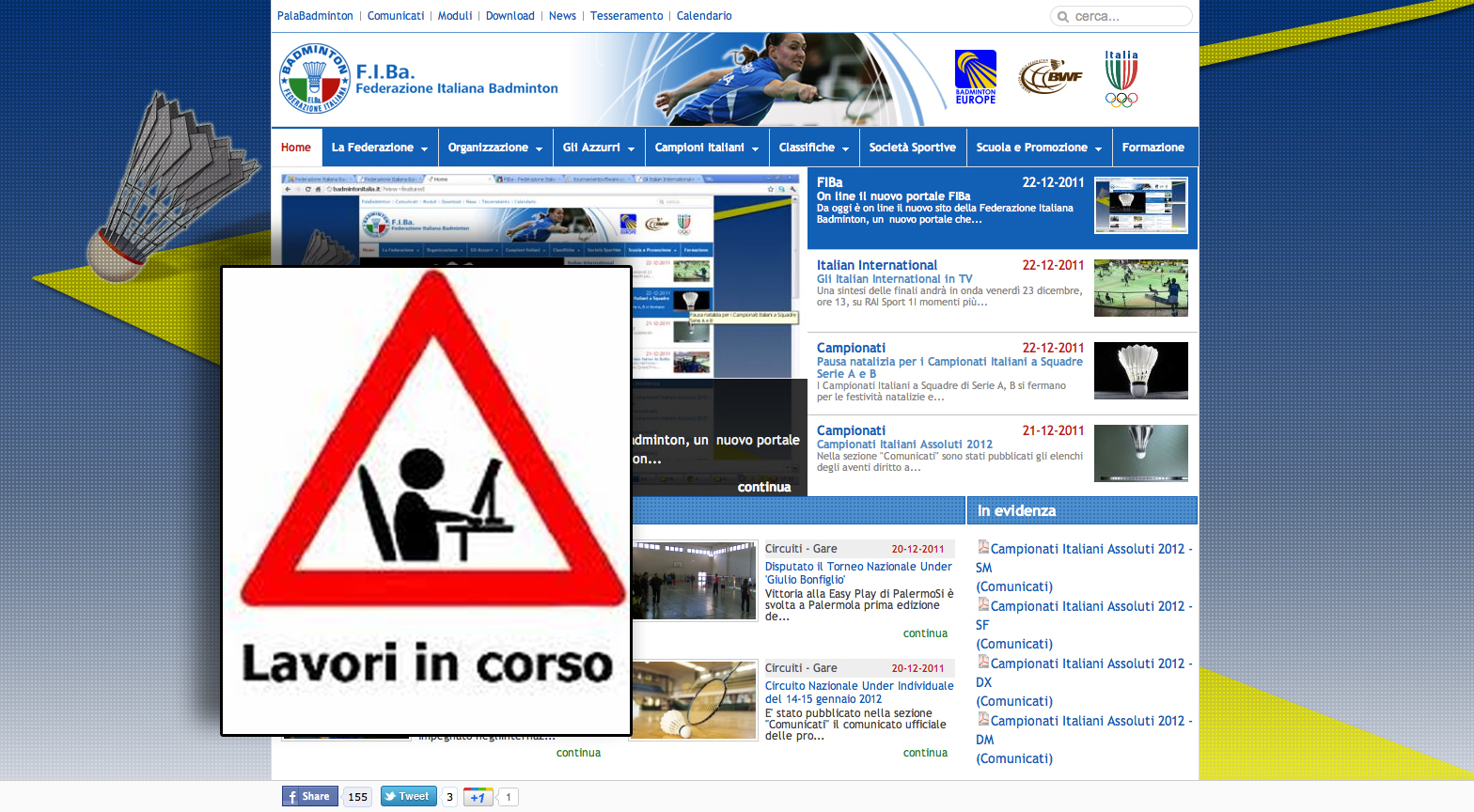Open Moduli top link
This screenshot has width=1474, height=812.
coord(455,16)
